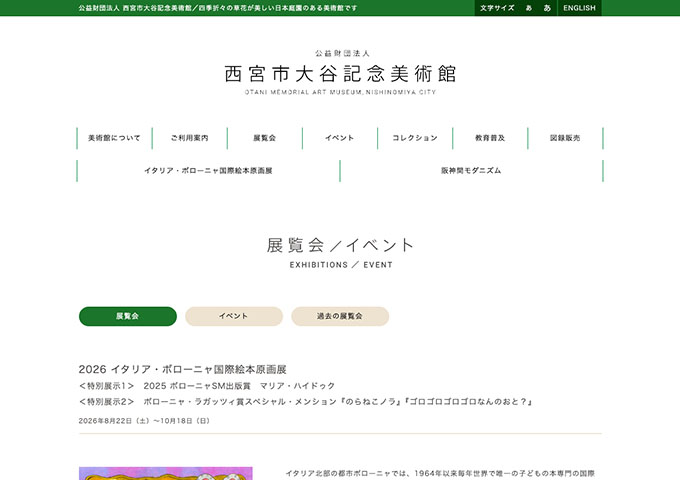Open the イベント navigation menu item
The image size is (680, 480).
click(x=340, y=138)
